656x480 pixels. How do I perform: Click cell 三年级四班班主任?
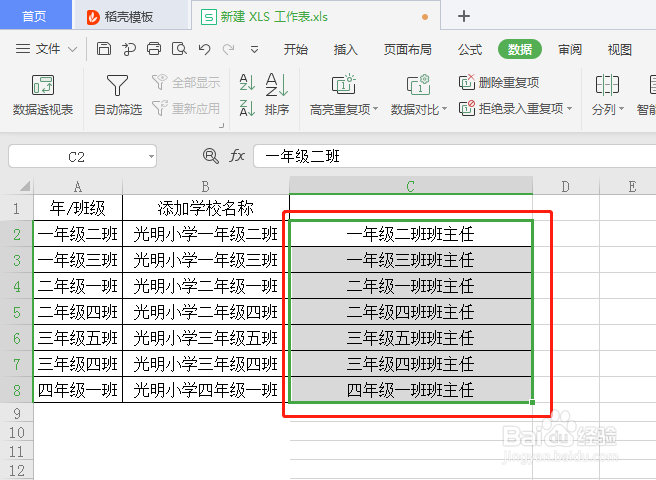[410, 364]
